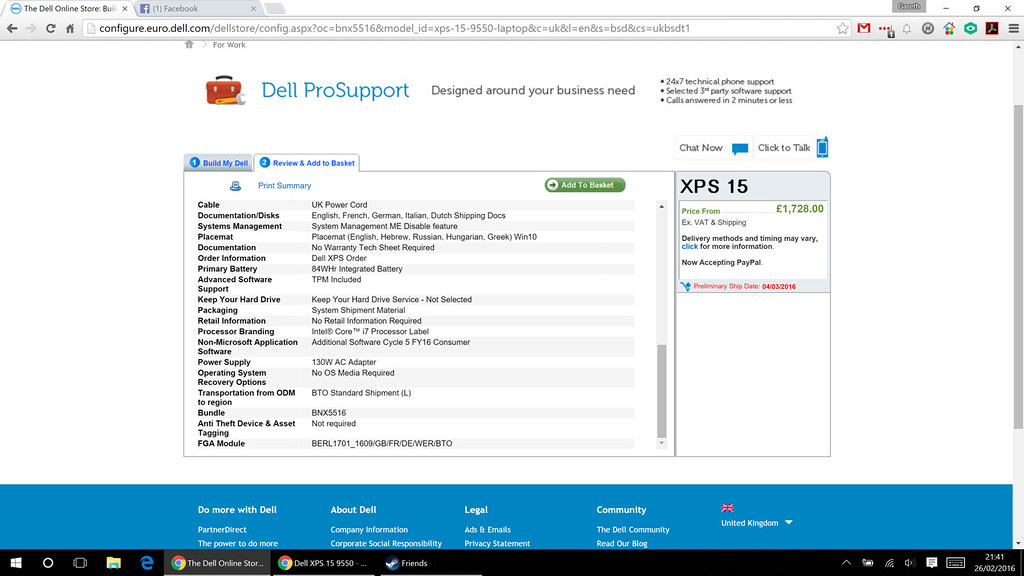Open the new tab button
This screenshot has width=1024, height=576.
pyautogui.click(x=274, y=8)
